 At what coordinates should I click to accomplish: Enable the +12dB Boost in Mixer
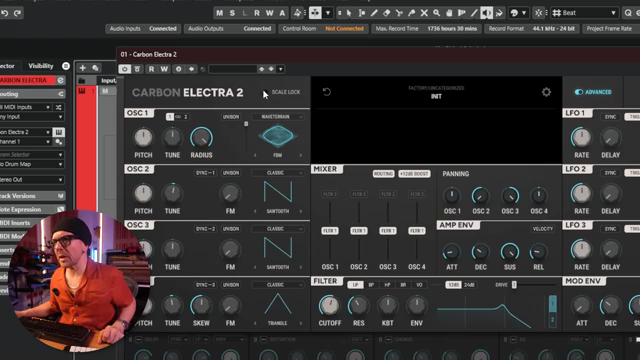pos(414,173)
